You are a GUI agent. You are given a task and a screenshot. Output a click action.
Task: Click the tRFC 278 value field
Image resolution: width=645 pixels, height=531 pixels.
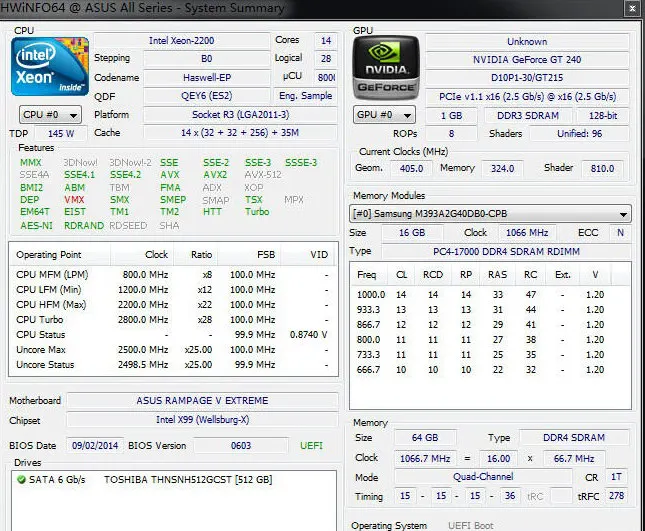[x=616, y=496]
